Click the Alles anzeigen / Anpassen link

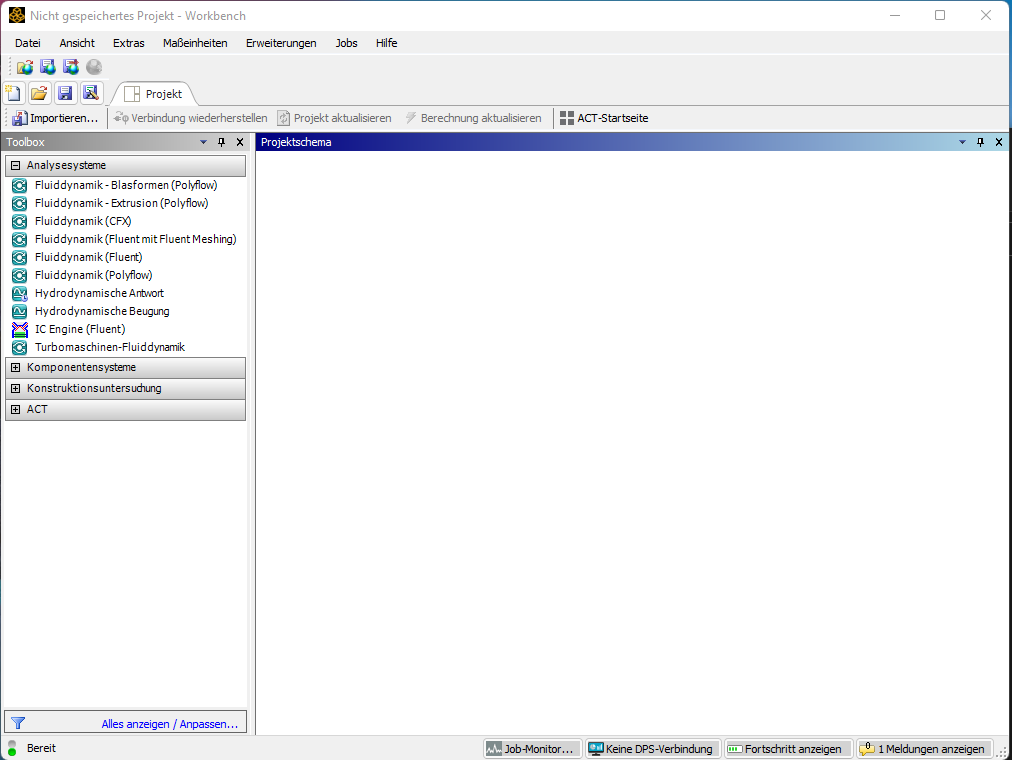pos(170,724)
